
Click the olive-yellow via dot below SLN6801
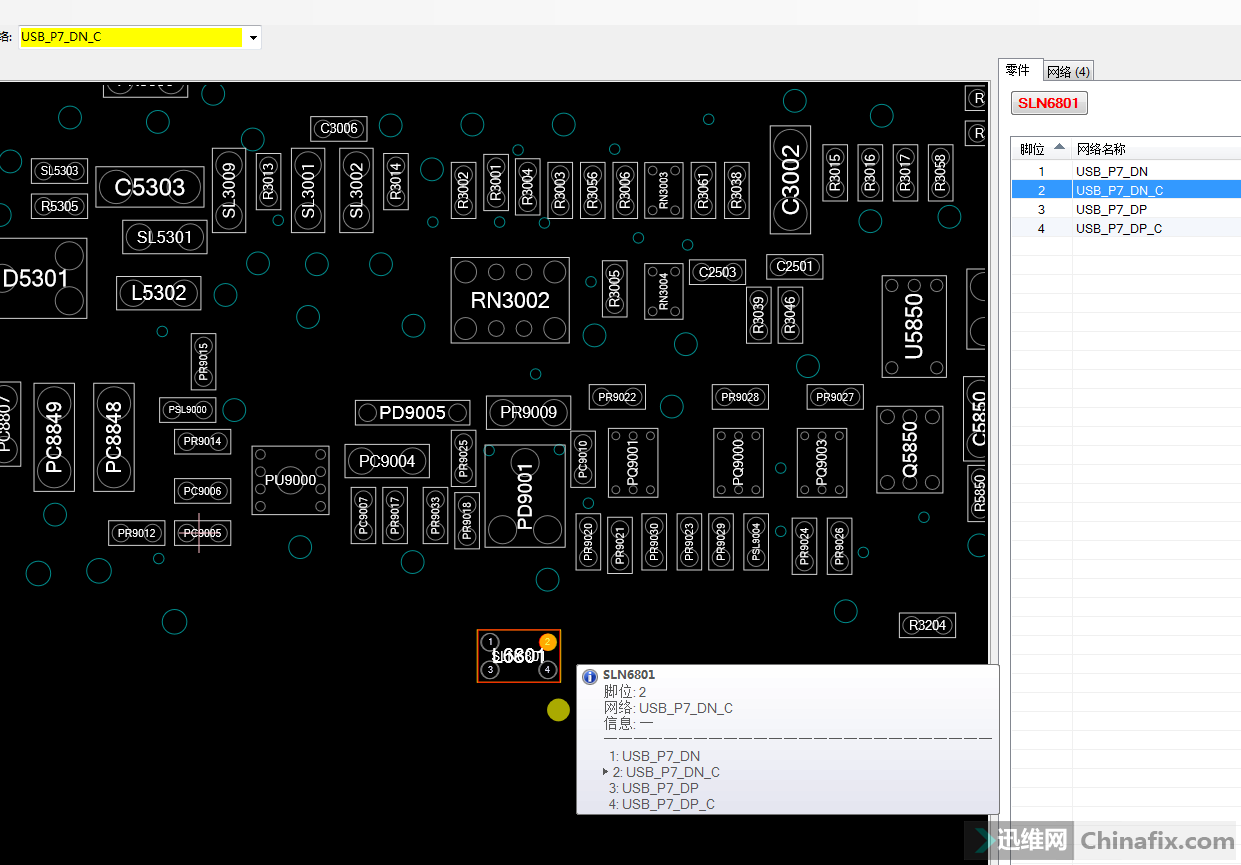click(558, 710)
